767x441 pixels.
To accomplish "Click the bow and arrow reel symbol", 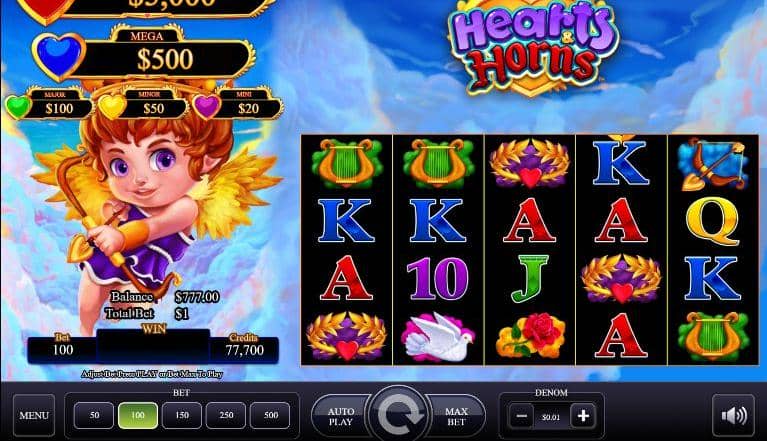I will coord(713,164).
